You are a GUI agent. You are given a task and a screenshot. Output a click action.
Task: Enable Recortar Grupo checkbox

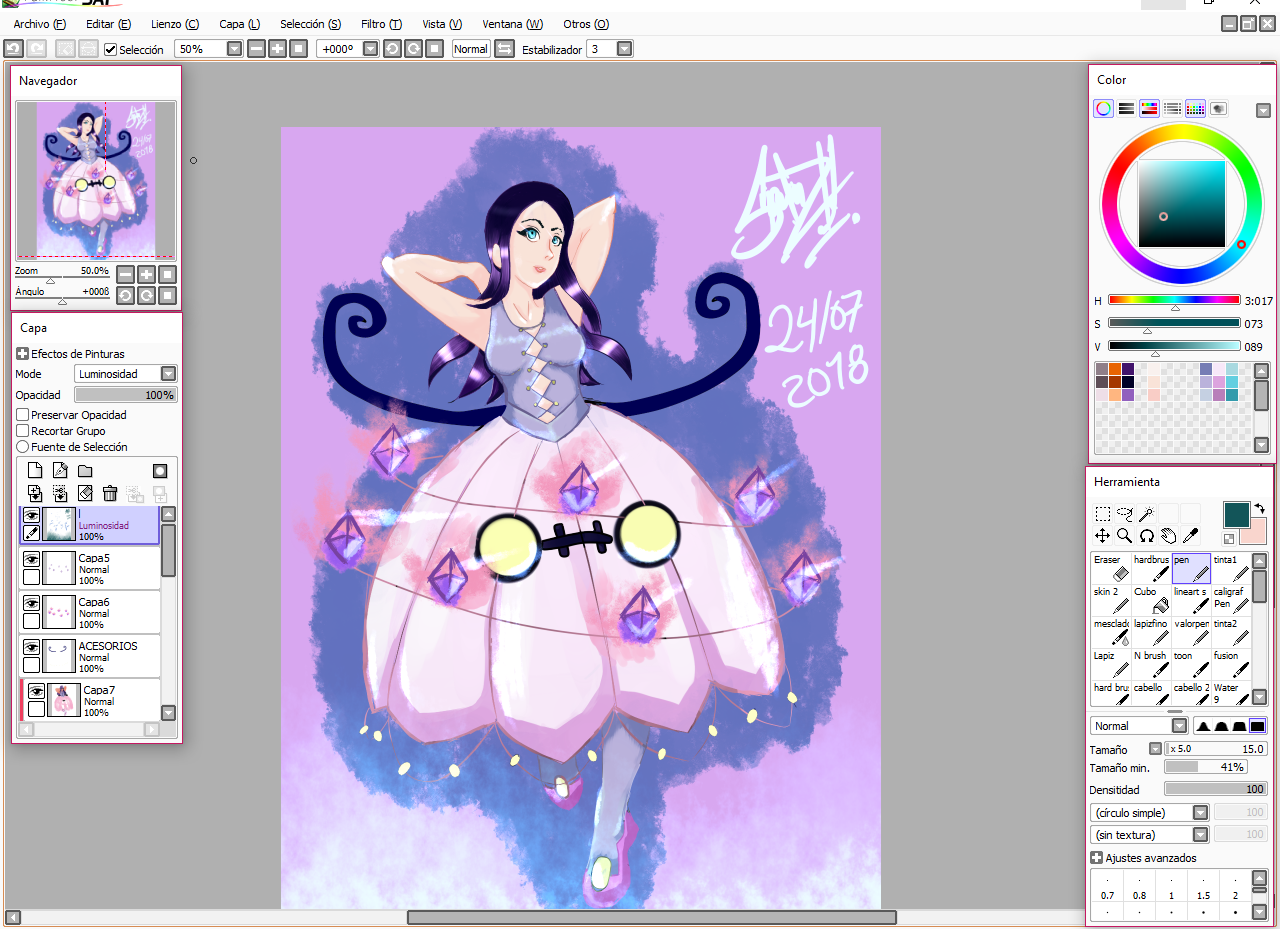[x=23, y=431]
